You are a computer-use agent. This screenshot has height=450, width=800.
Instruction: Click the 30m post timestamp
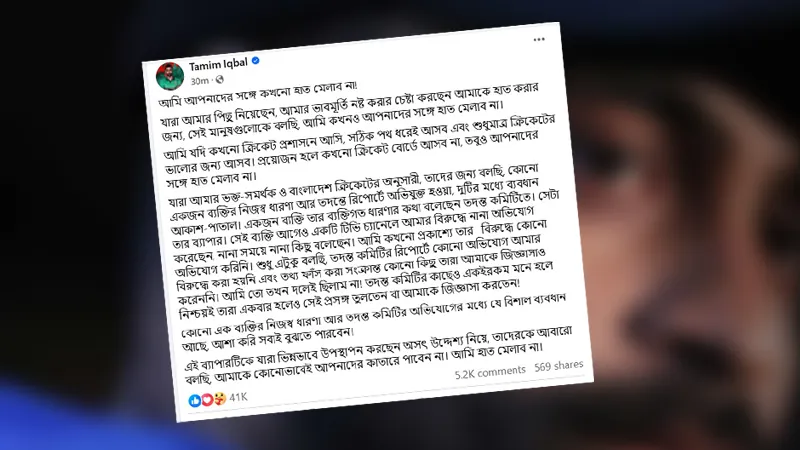pyautogui.click(x=199, y=81)
